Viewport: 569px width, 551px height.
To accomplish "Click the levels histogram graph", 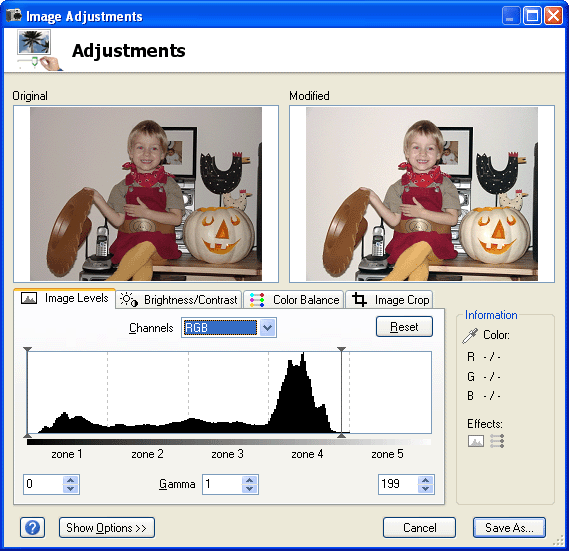I will click(x=229, y=392).
